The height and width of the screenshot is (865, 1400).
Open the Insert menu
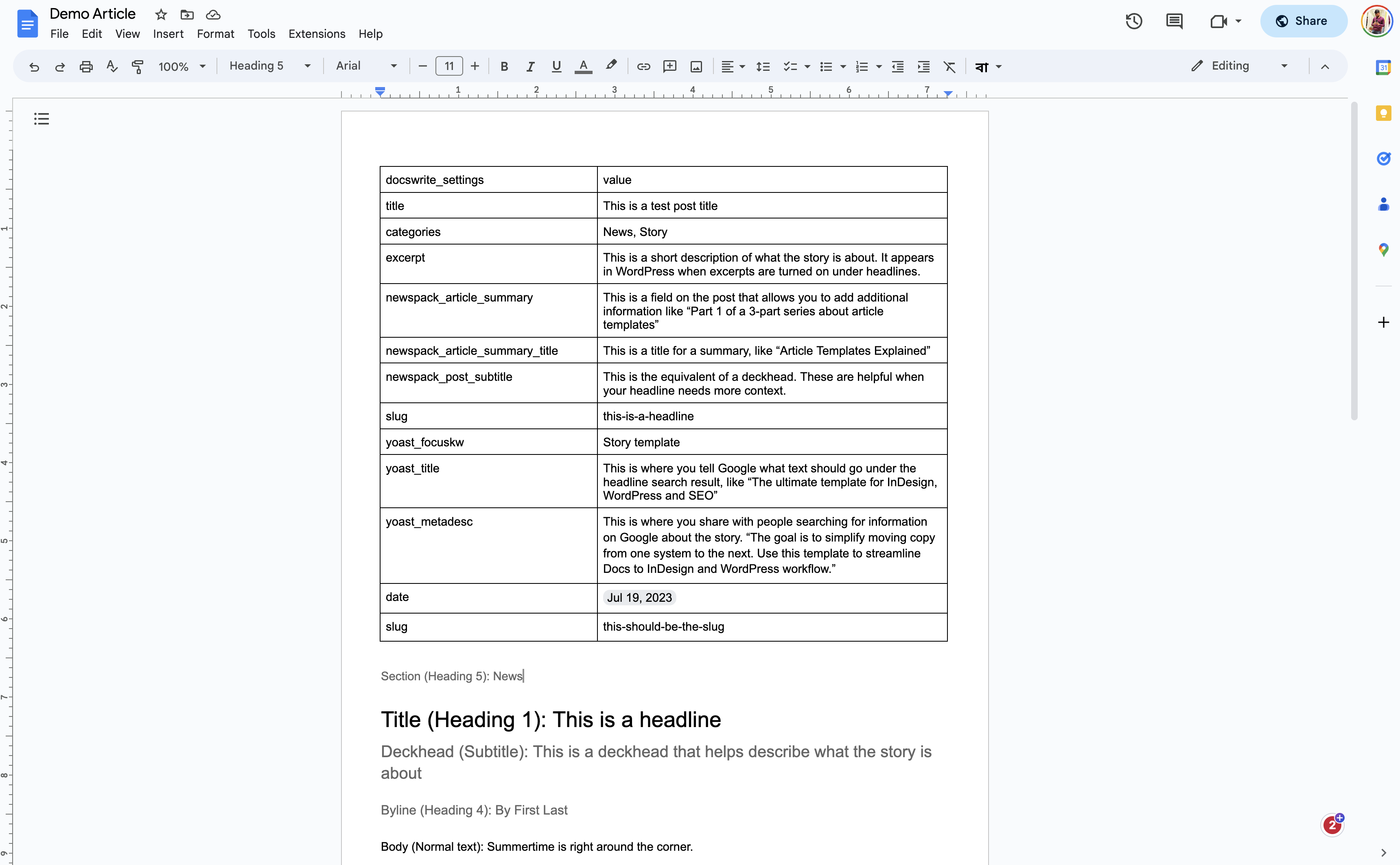tap(168, 34)
